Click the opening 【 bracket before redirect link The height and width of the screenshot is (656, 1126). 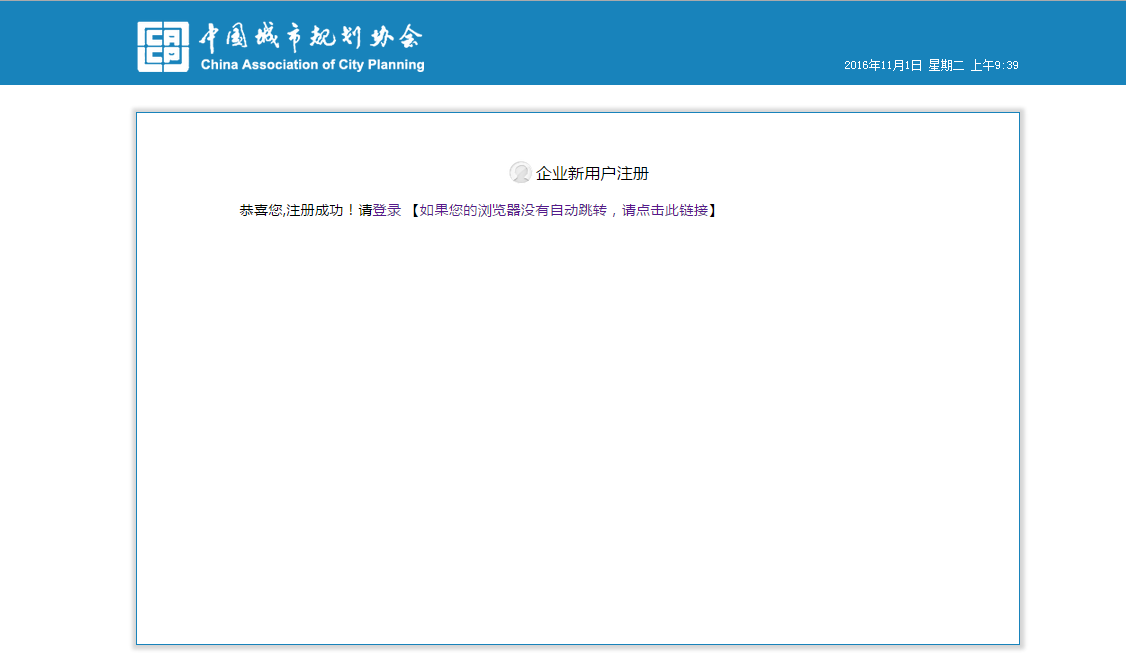coord(412,211)
